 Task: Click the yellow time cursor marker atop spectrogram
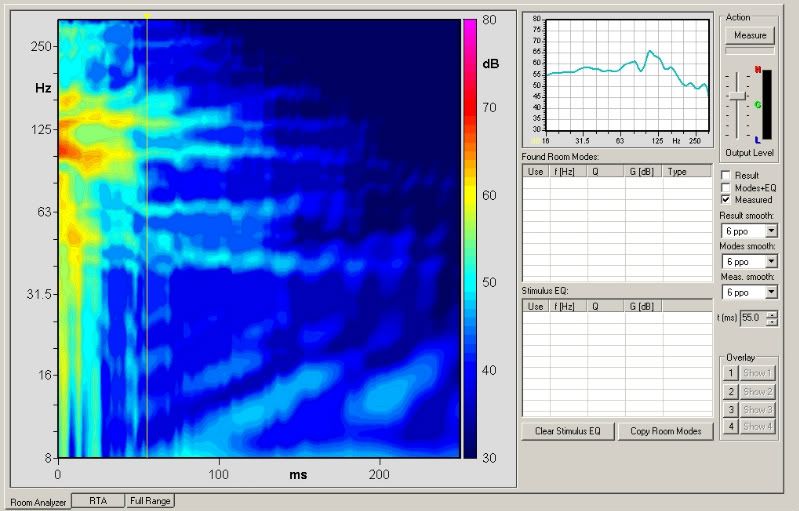[147, 16]
